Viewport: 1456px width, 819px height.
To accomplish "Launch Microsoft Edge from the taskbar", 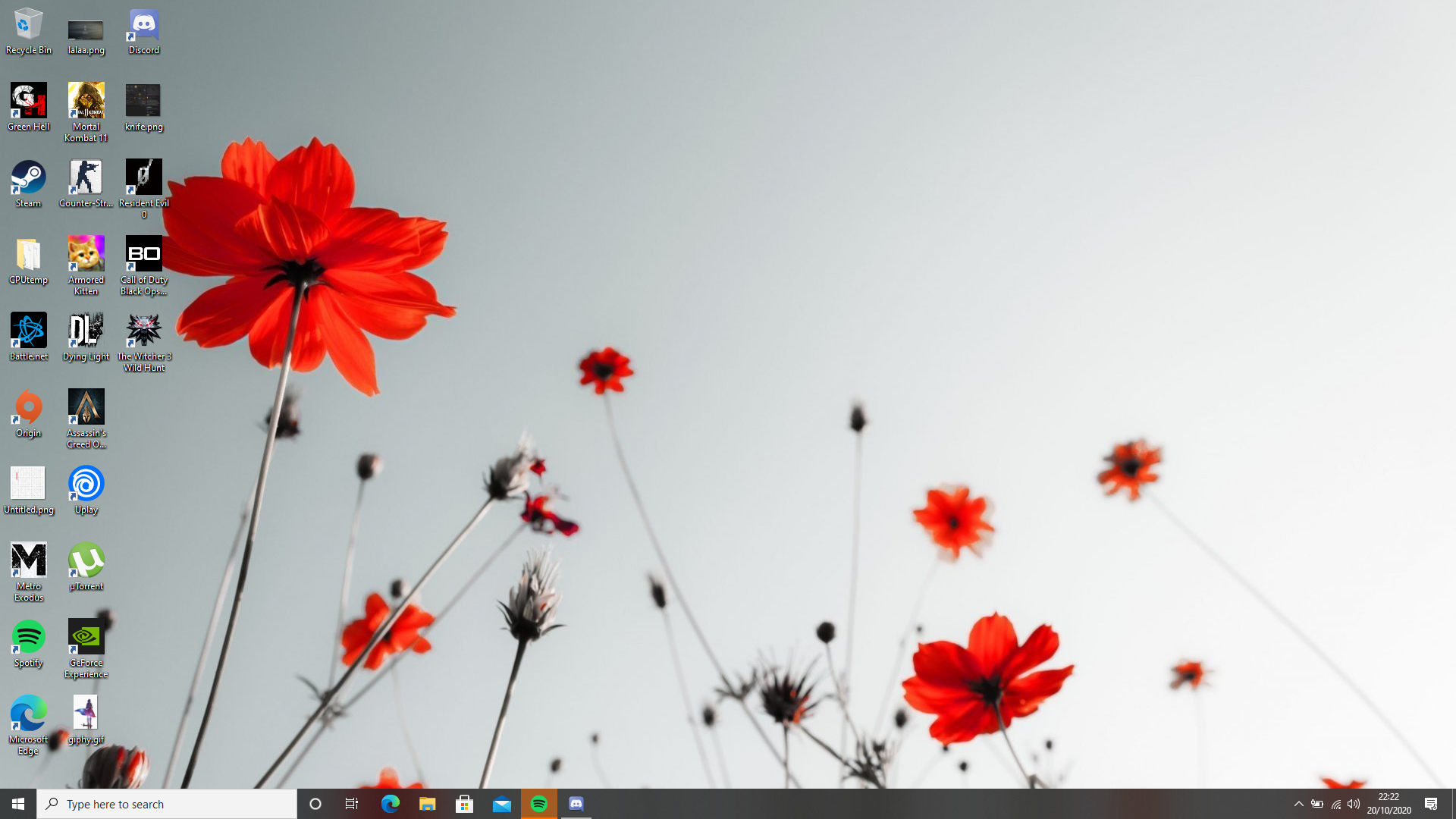I will [x=390, y=804].
